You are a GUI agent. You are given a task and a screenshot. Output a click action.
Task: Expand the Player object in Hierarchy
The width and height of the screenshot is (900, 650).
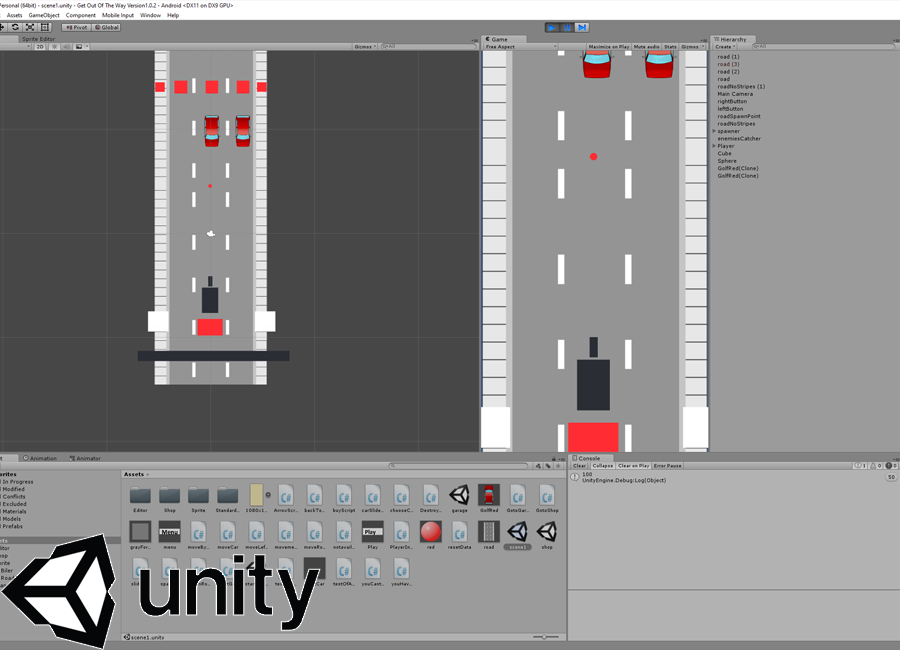[x=714, y=146]
